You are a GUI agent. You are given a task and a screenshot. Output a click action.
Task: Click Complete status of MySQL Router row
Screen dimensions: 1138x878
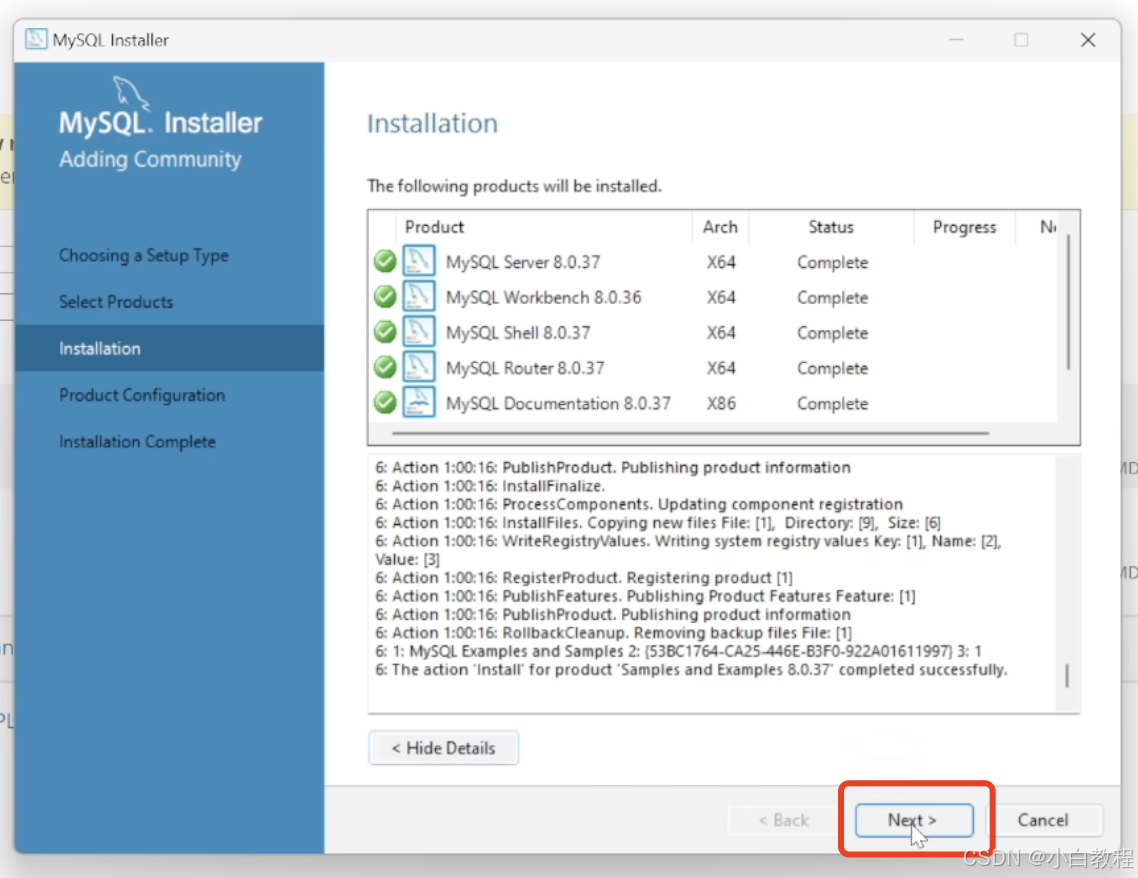[x=832, y=368]
